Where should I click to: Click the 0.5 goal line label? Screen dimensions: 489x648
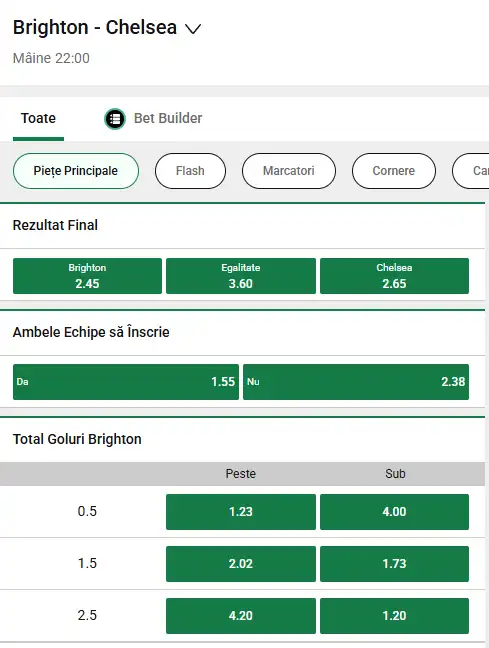(x=87, y=512)
